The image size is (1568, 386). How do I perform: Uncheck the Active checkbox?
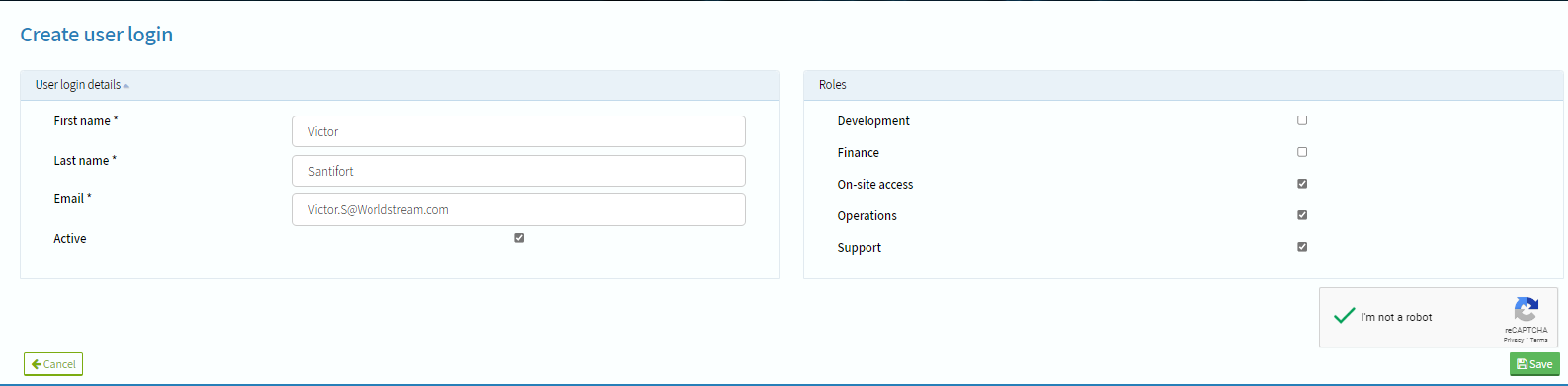tap(519, 238)
